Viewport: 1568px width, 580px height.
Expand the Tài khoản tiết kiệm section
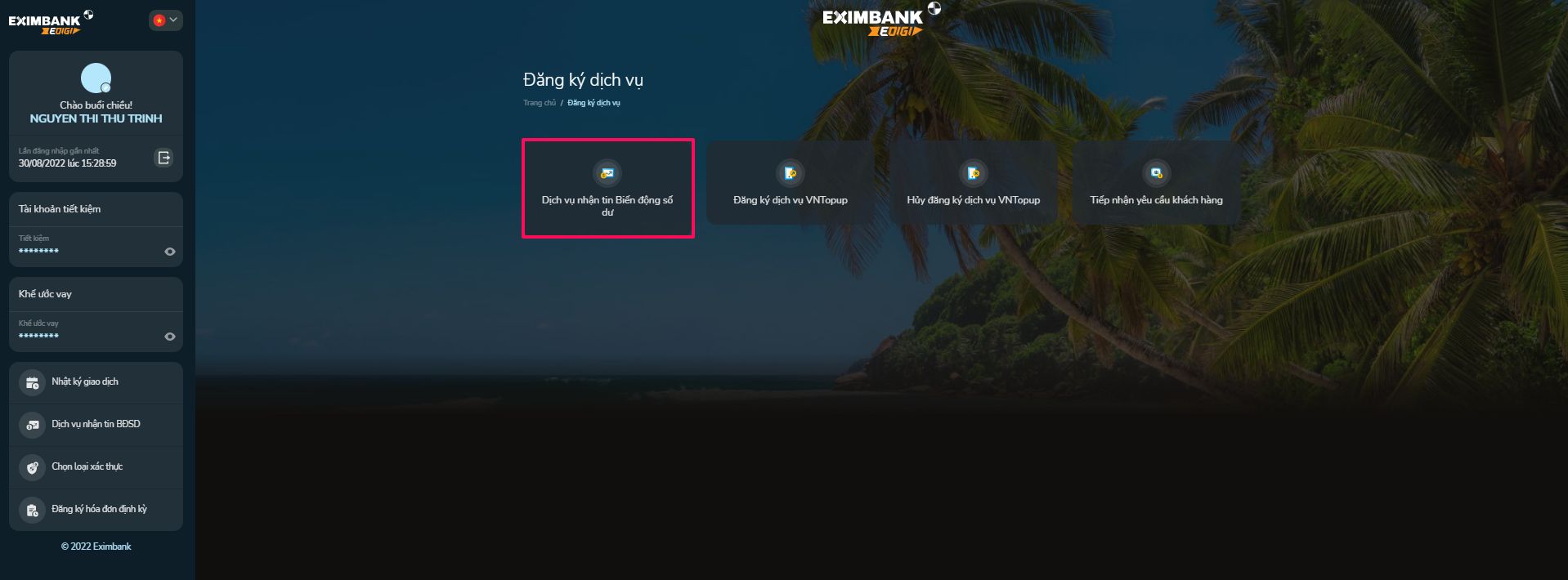pyautogui.click(x=96, y=209)
